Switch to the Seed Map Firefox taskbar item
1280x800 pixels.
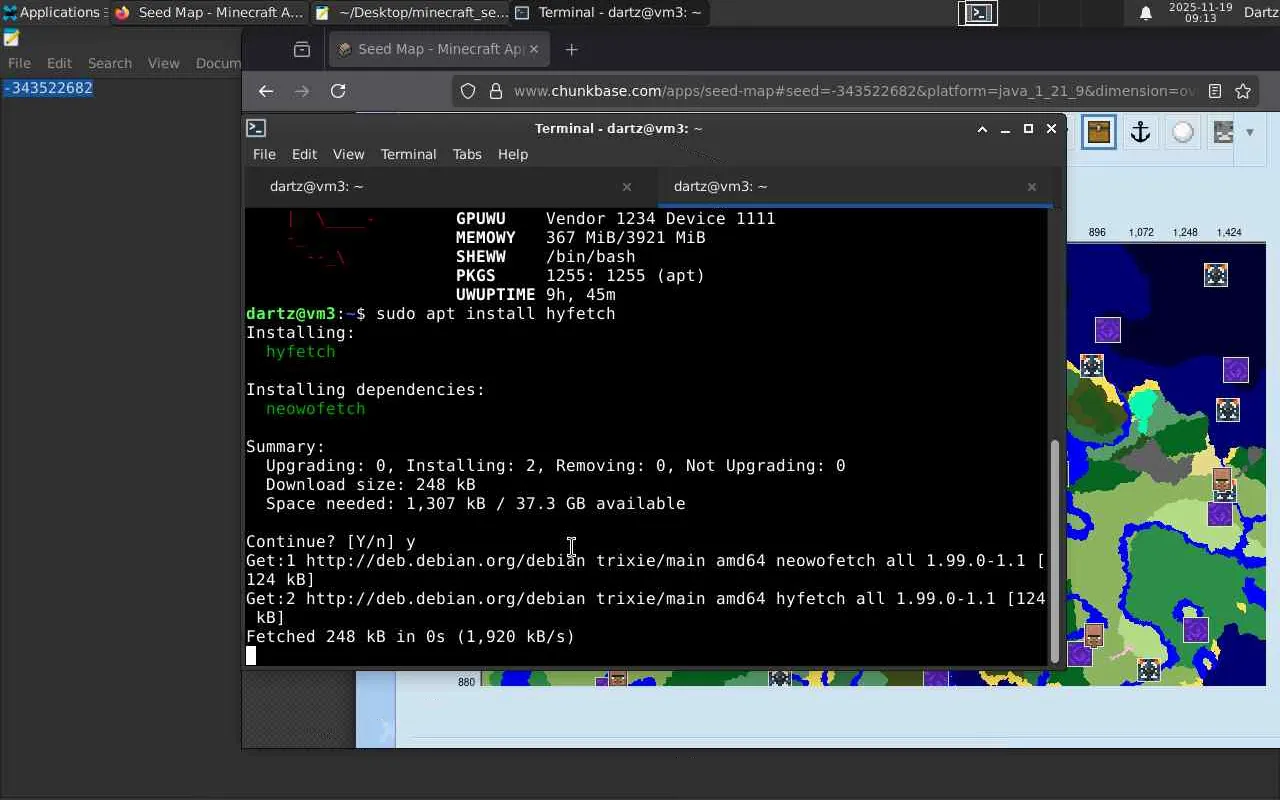tap(208, 12)
